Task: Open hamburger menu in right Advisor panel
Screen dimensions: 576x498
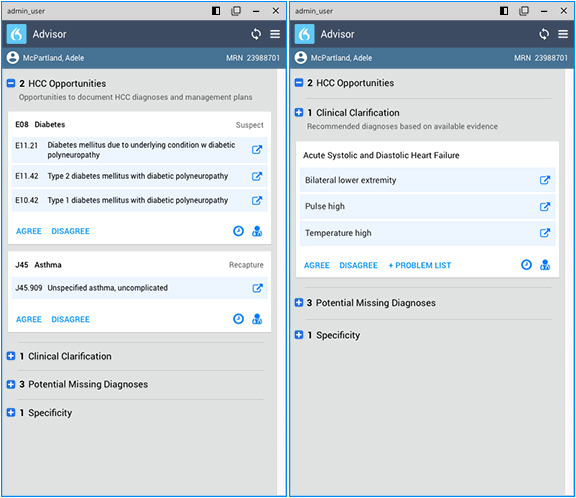Action: click(563, 34)
